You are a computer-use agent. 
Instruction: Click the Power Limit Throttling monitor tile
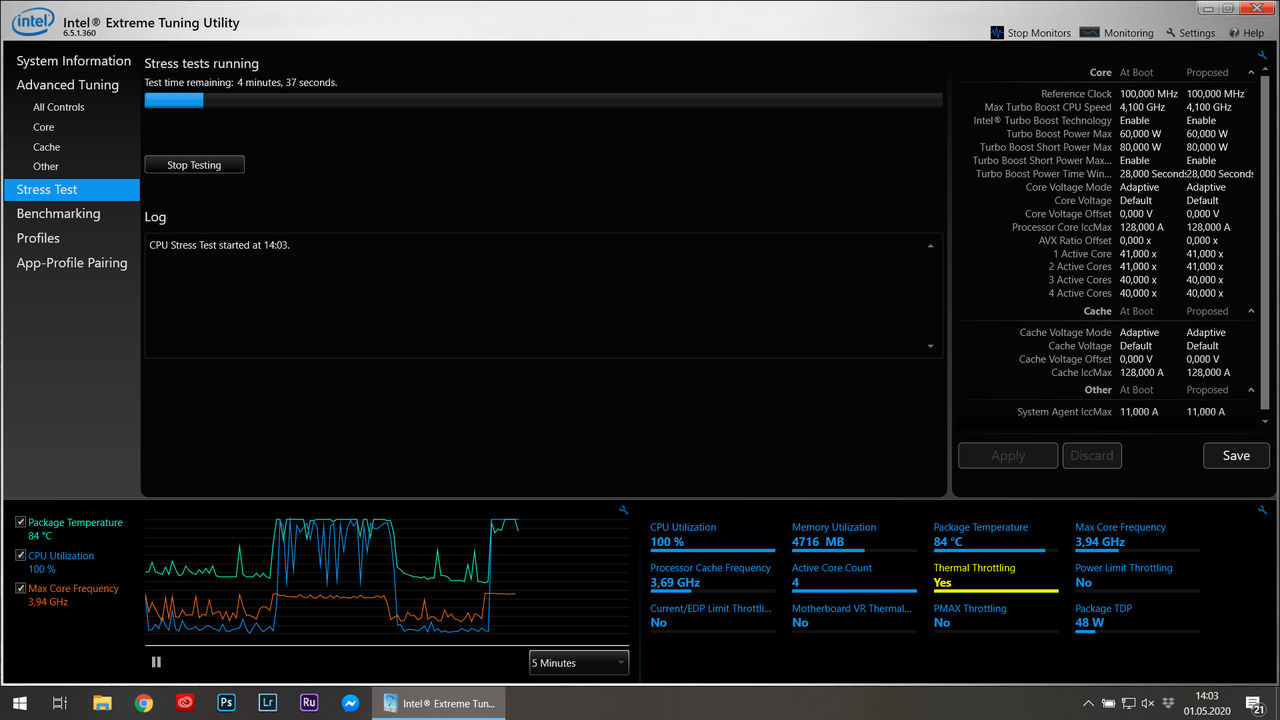click(x=1138, y=576)
